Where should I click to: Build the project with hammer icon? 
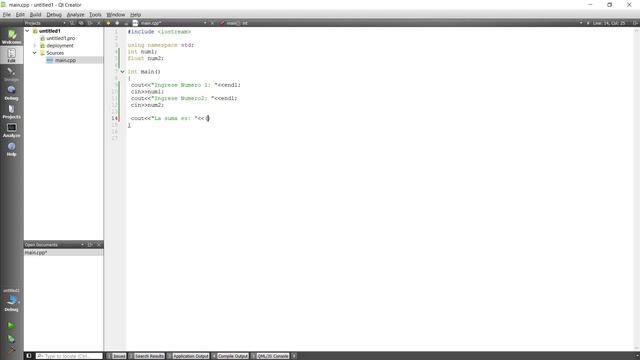coord(11,350)
